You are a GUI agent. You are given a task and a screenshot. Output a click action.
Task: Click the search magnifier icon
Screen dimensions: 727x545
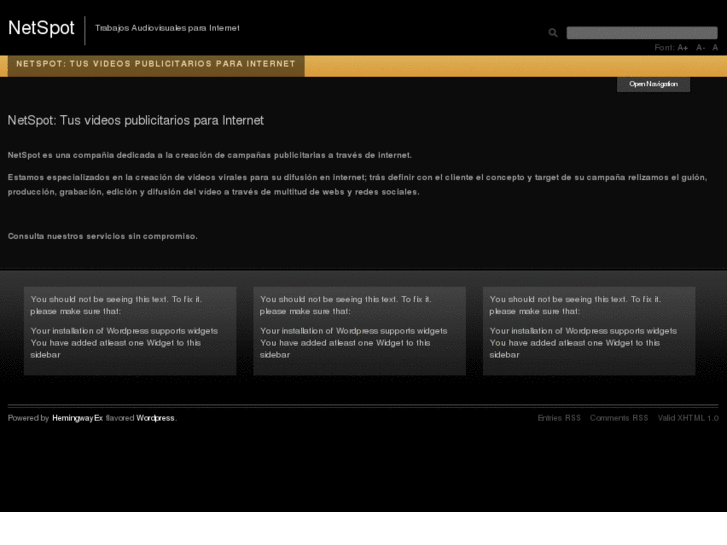pyautogui.click(x=553, y=32)
